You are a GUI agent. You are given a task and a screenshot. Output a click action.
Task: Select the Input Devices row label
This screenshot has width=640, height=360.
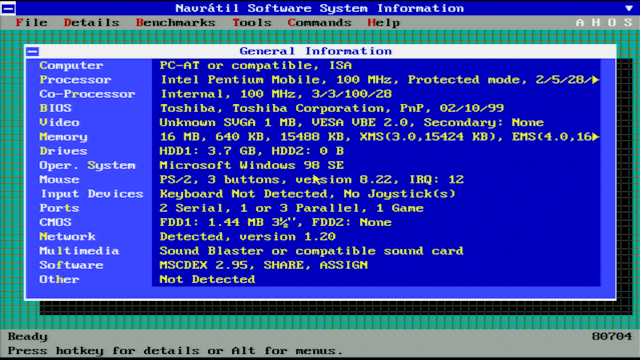[x=91, y=194]
